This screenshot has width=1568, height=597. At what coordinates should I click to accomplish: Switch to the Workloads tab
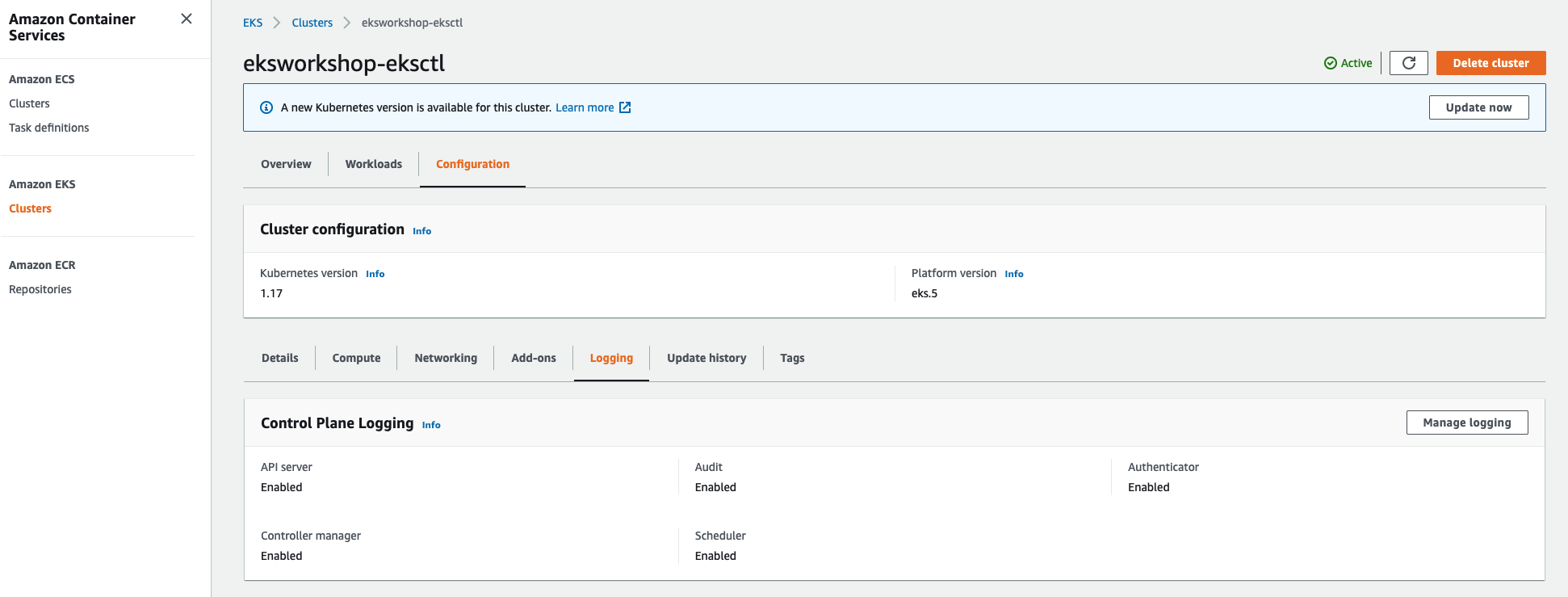[374, 164]
